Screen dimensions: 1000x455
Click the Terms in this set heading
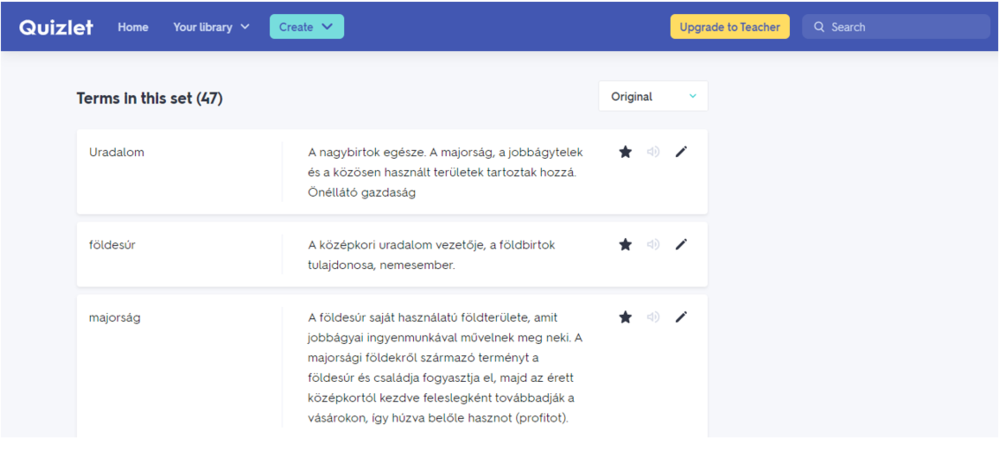point(149,98)
